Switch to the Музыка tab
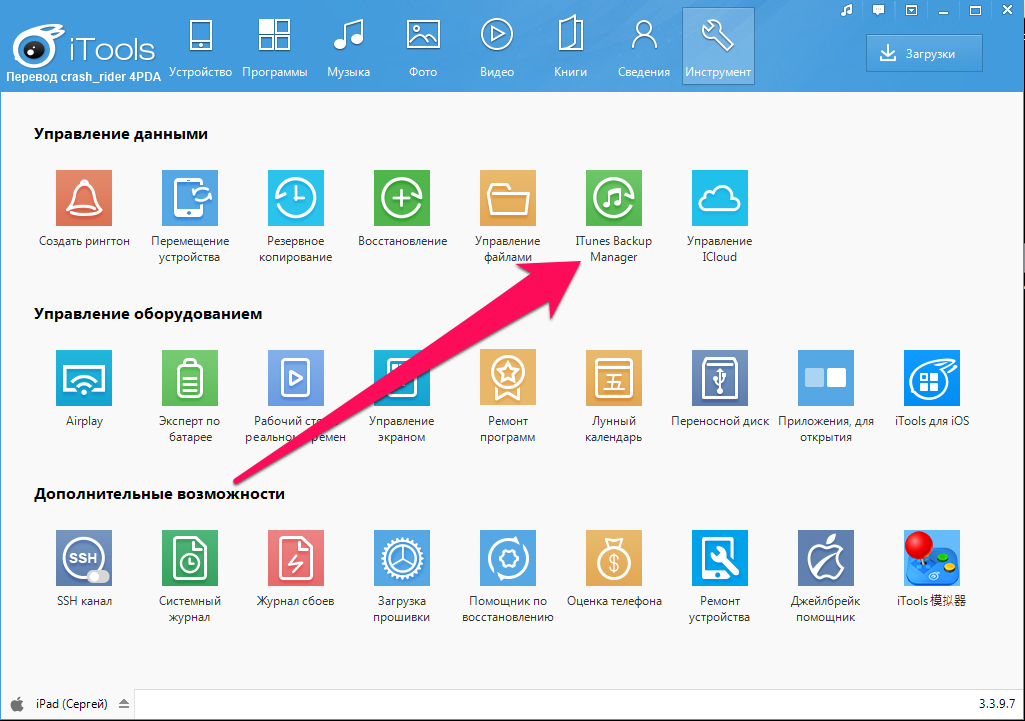Screen dimensions: 1025x721 coord(348,47)
